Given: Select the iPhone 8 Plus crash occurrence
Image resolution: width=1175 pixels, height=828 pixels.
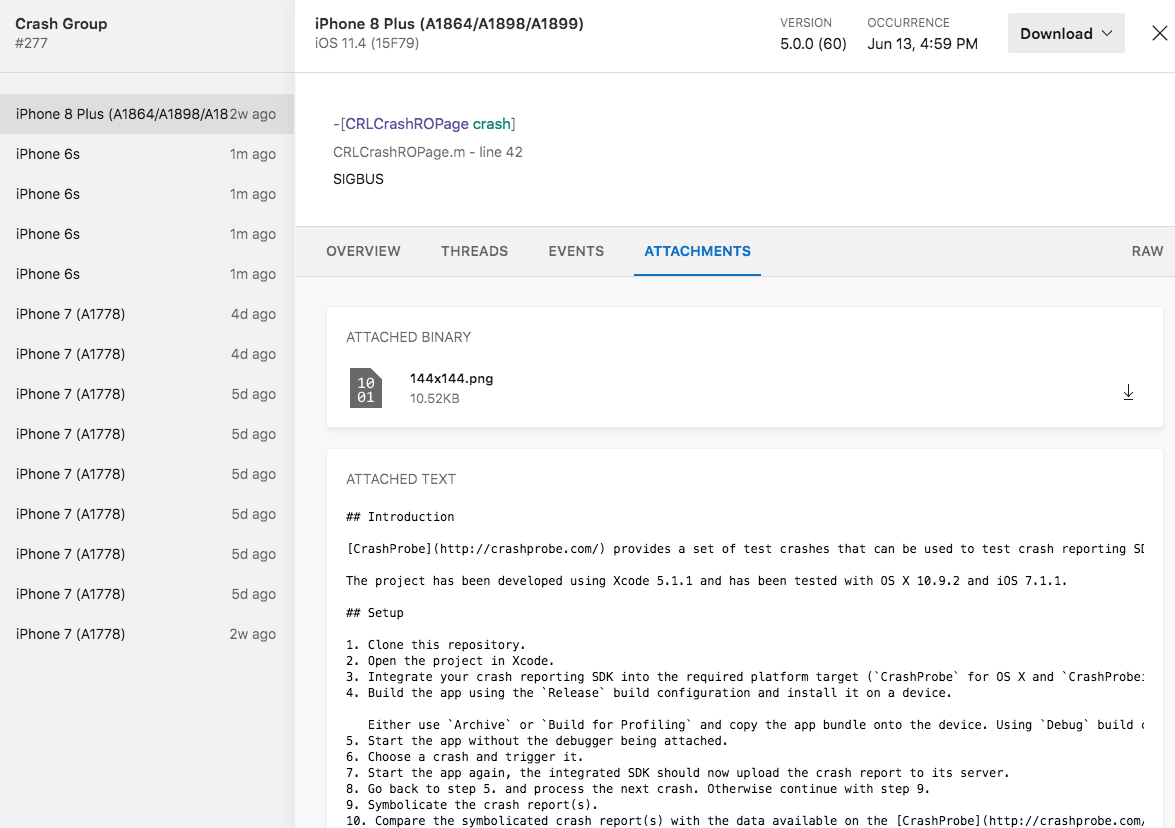Looking at the screenshot, I should (120, 113).
